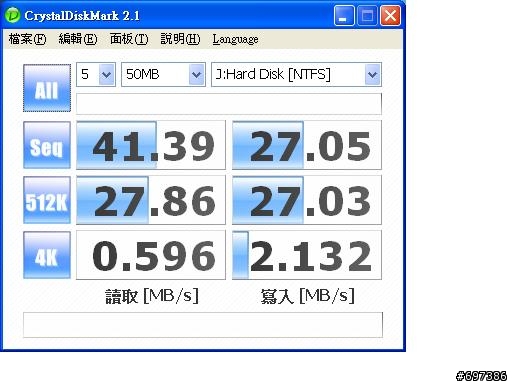This screenshot has height=384, width=512.
Task: Click the Seq write result 27.05
Action: [x=307, y=145]
